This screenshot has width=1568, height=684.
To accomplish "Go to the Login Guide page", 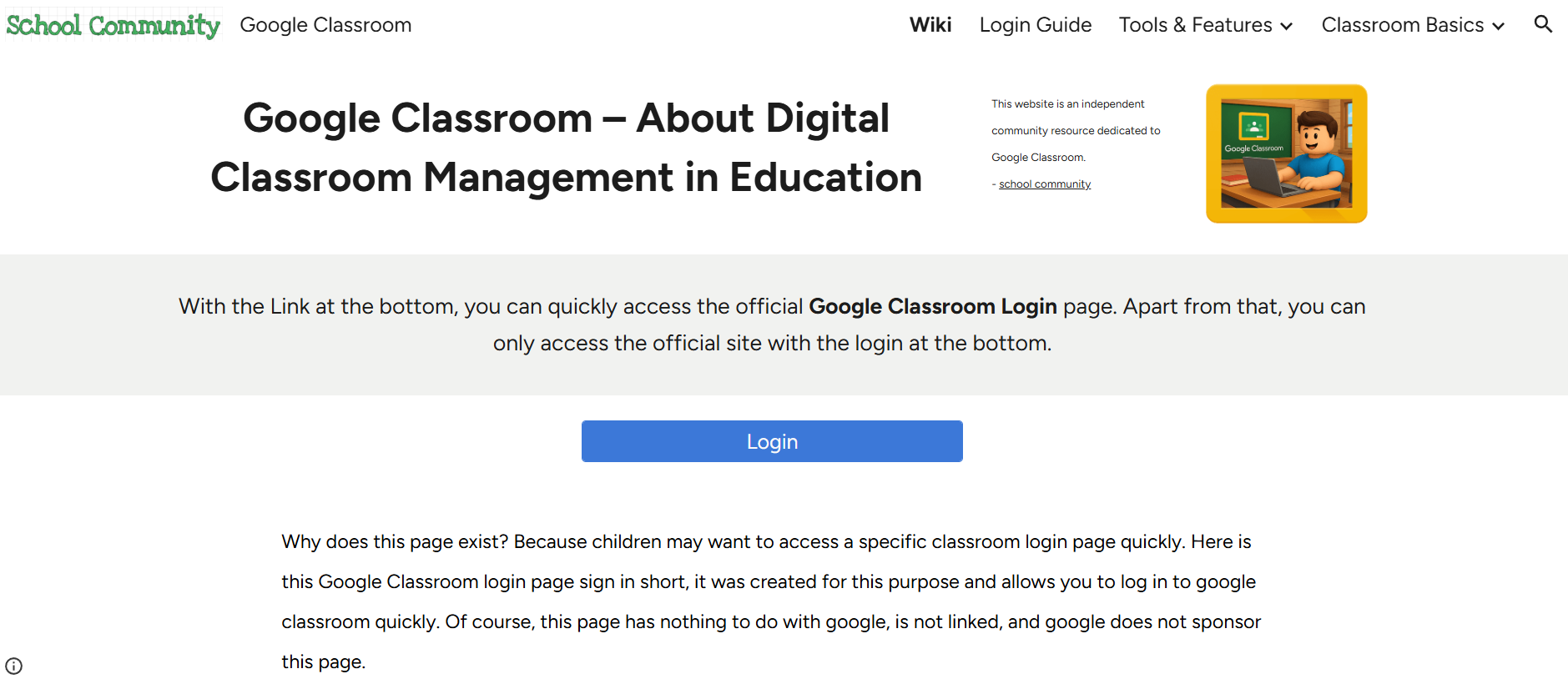I will (x=1036, y=25).
